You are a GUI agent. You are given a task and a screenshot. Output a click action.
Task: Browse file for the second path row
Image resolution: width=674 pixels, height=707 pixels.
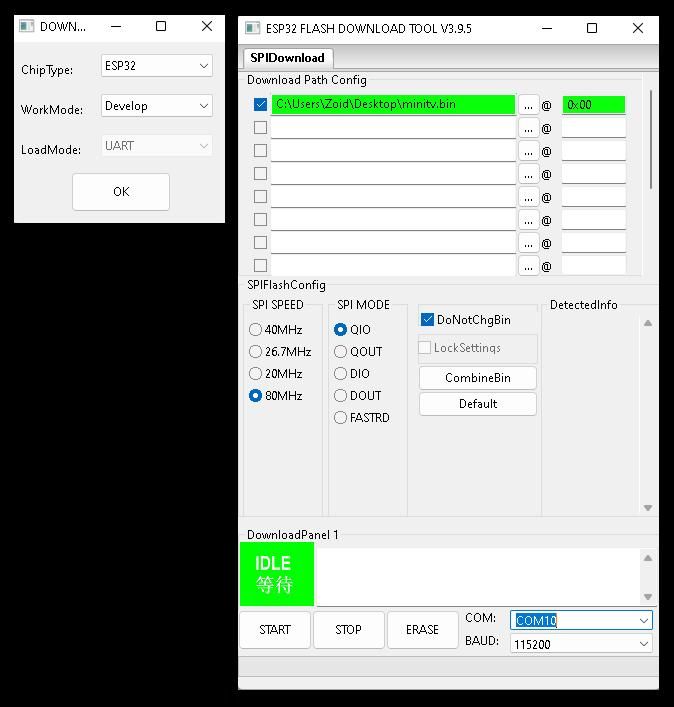(x=528, y=129)
